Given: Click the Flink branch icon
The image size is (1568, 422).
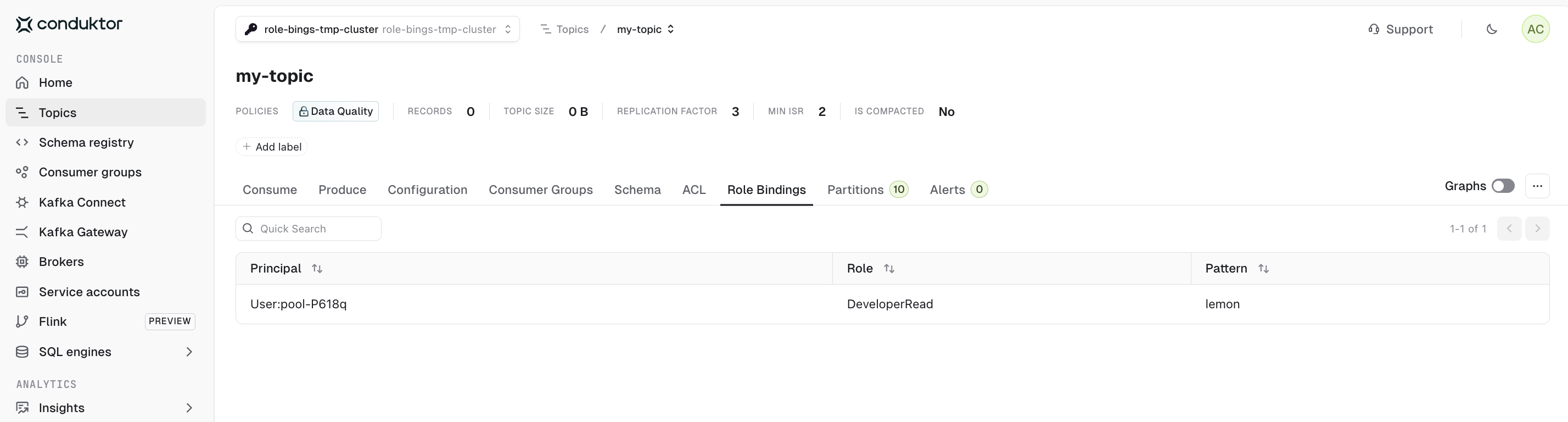Looking at the screenshot, I should coord(23,321).
